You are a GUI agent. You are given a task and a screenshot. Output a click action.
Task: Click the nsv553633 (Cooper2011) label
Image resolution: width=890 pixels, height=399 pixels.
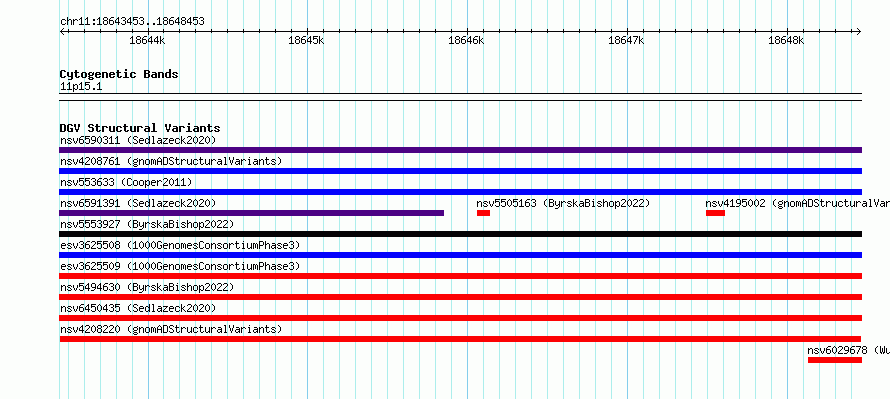pyautogui.click(x=126, y=182)
